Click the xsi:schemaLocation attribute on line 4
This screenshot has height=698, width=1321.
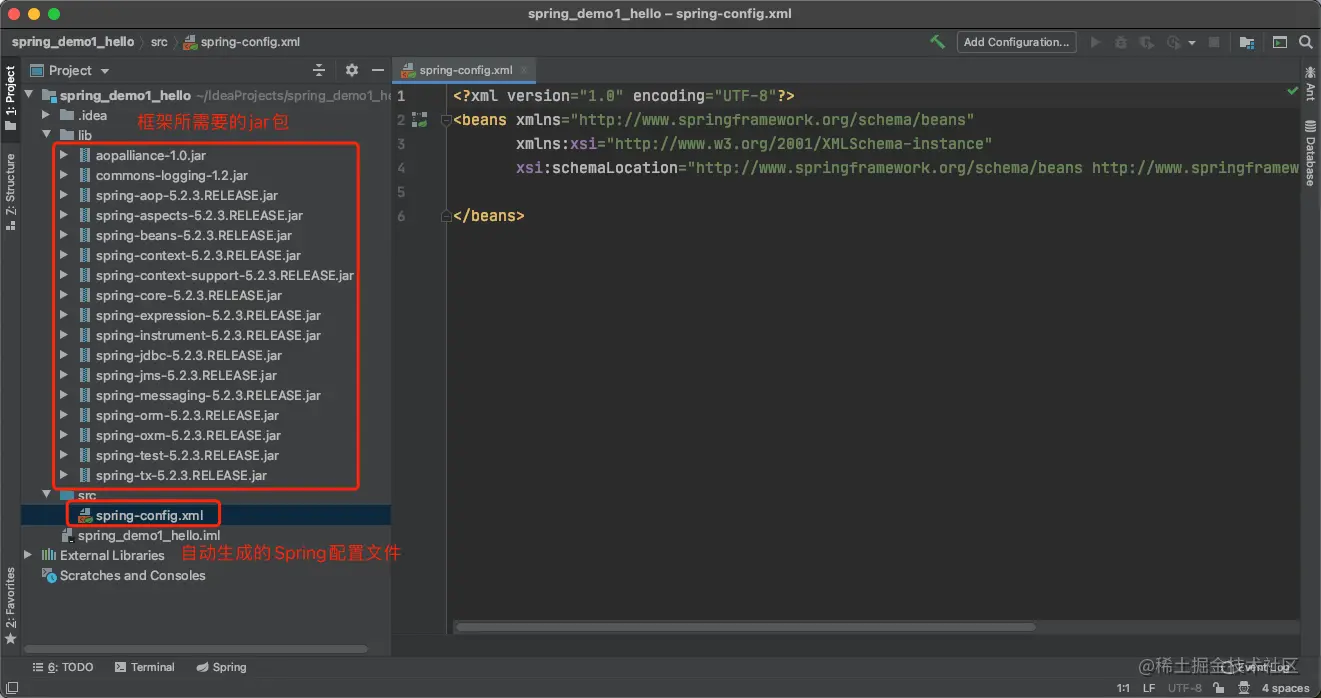coord(597,168)
